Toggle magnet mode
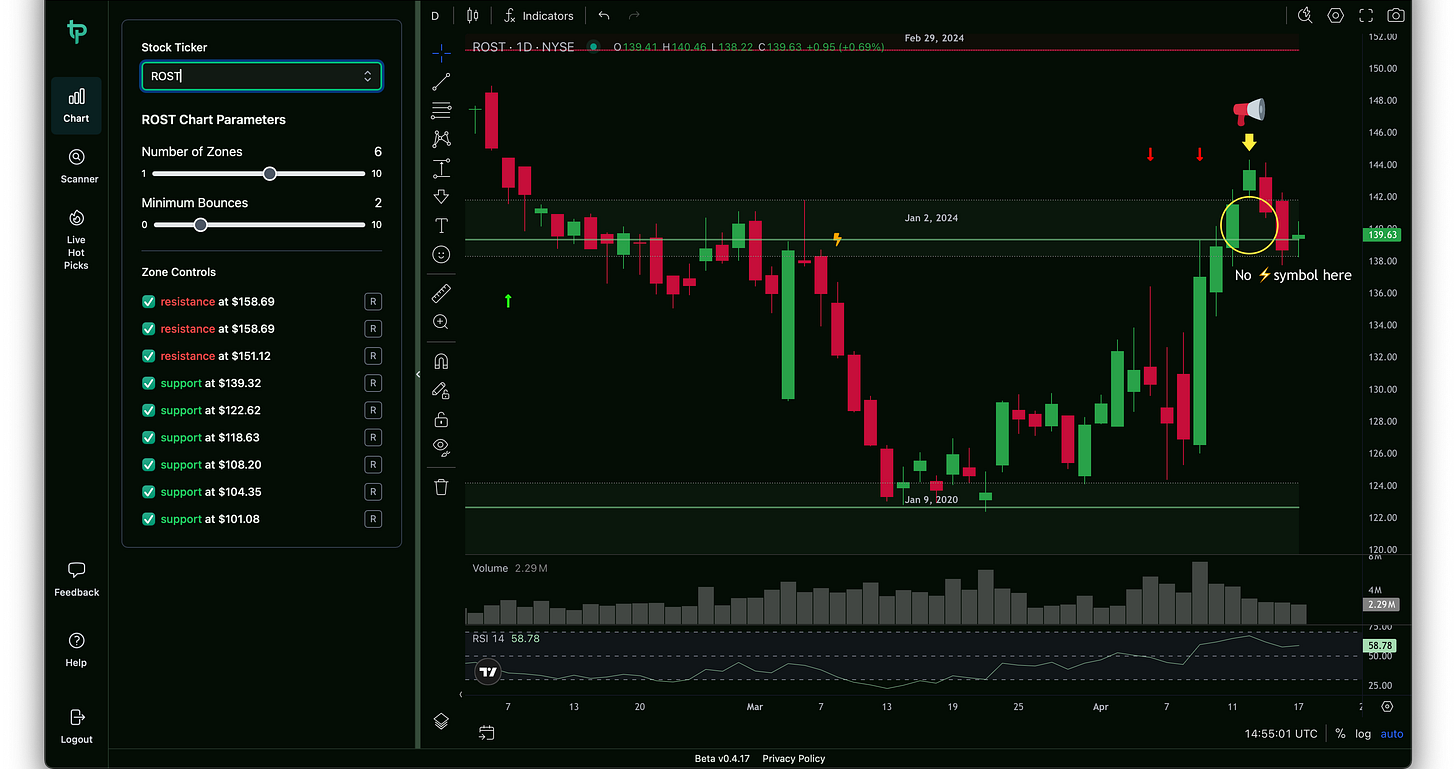Viewport: 1456px width, 769px height. [441, 361]
